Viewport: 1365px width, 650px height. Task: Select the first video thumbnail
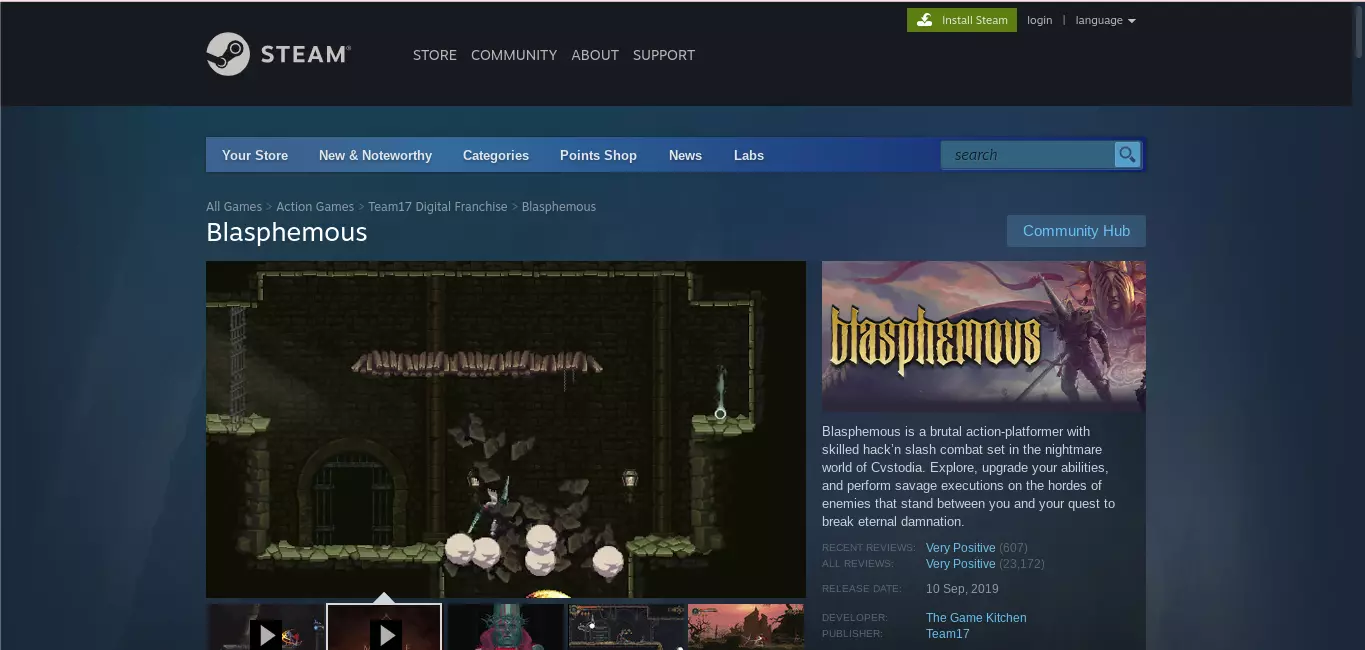(265, 627)
